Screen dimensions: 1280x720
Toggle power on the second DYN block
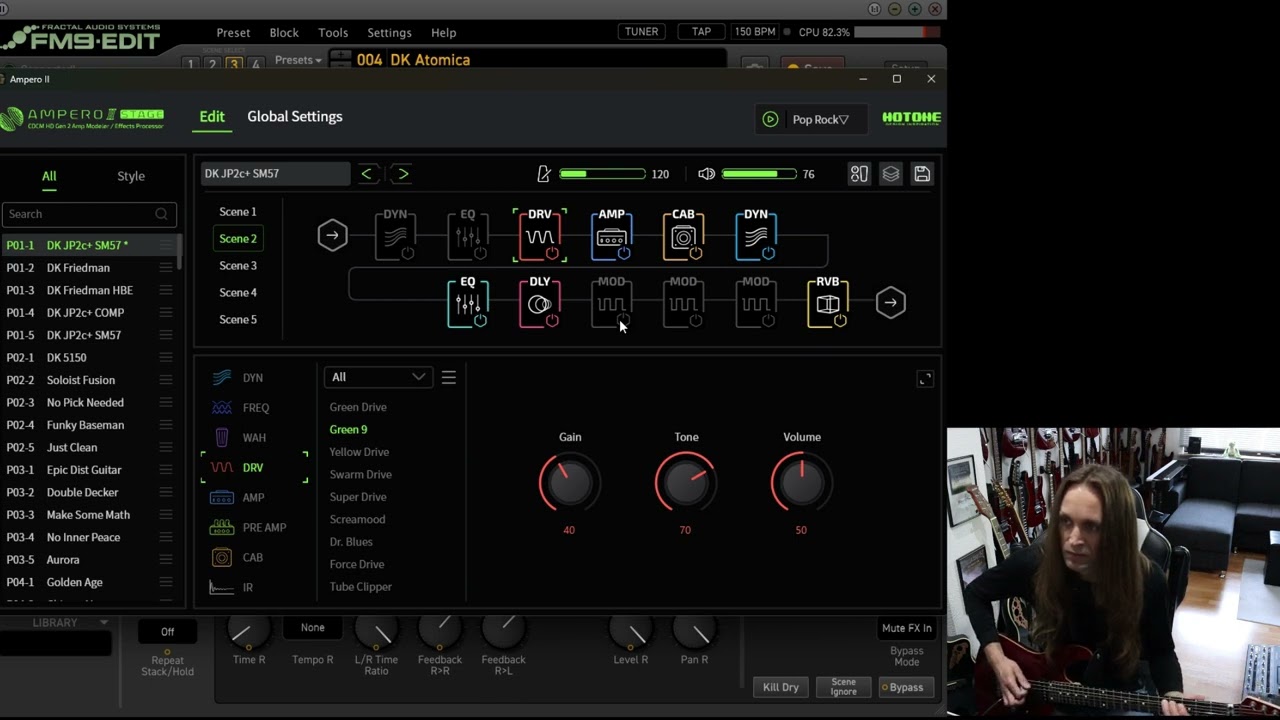click(x=768, y=253)
